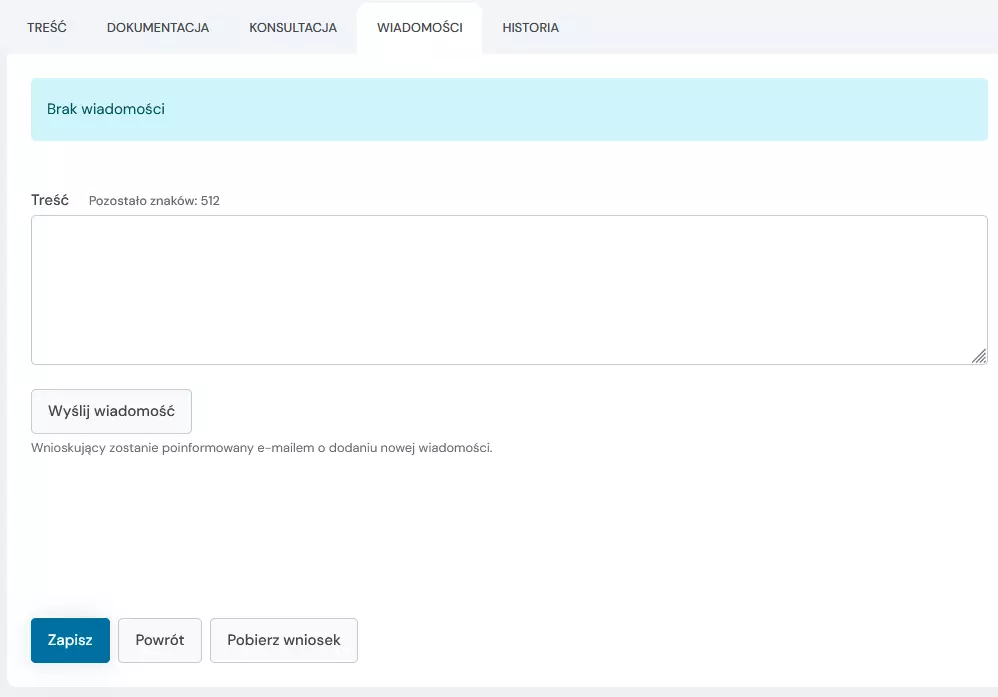998x697 pixels.
Task: Click the e-mail notification hint text
Action: (x=262, y=447)
